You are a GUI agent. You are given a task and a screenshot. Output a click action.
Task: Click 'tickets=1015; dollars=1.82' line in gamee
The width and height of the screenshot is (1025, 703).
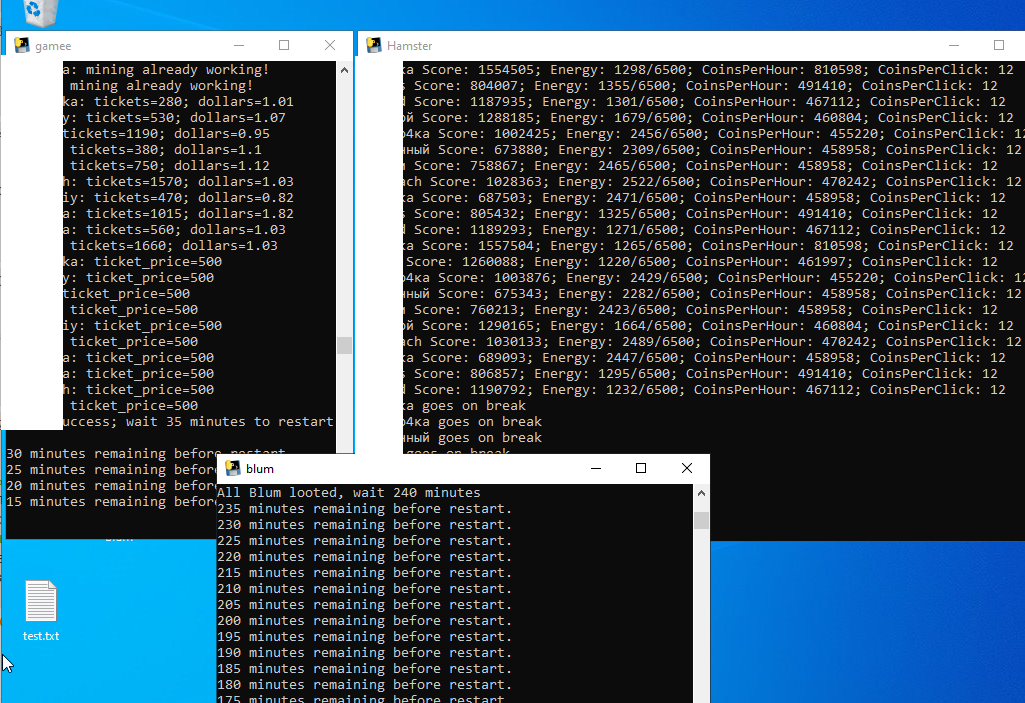[178, 214]
